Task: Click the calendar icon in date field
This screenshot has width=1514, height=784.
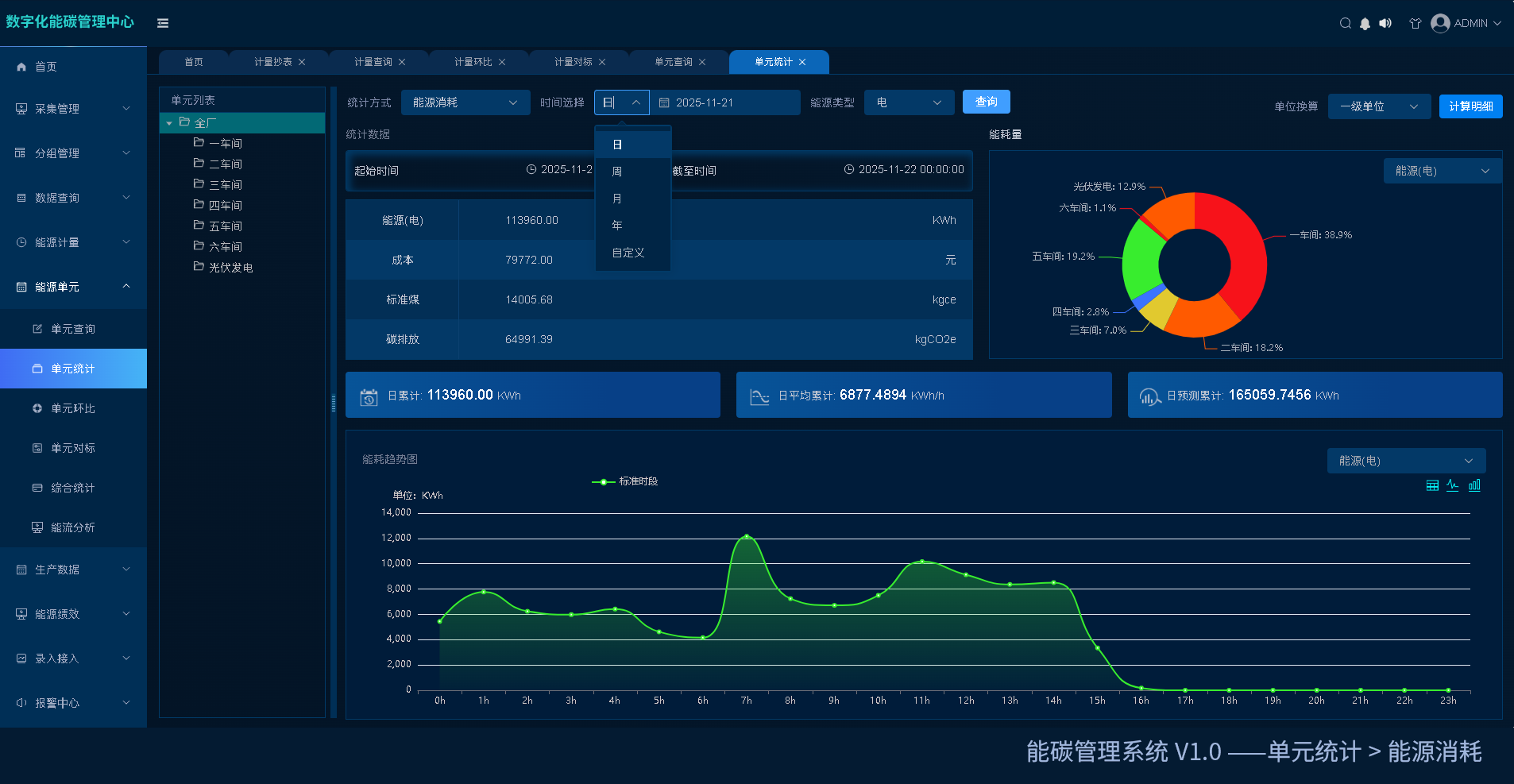Action: [x=664, y=102]
